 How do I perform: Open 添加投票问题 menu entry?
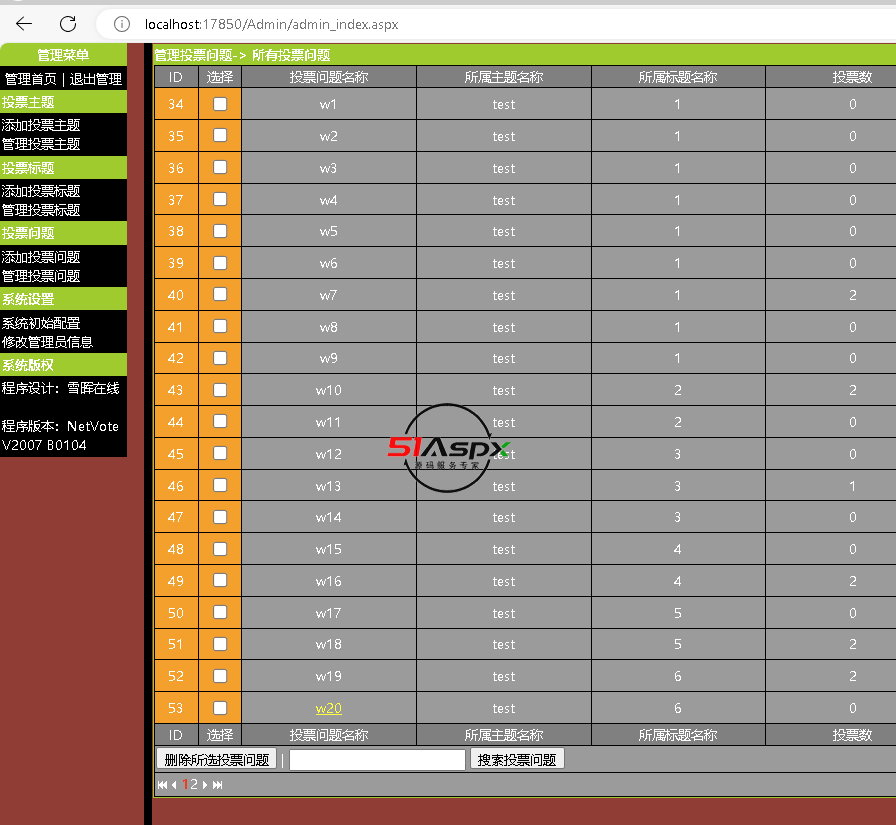(x=41, y=257)
